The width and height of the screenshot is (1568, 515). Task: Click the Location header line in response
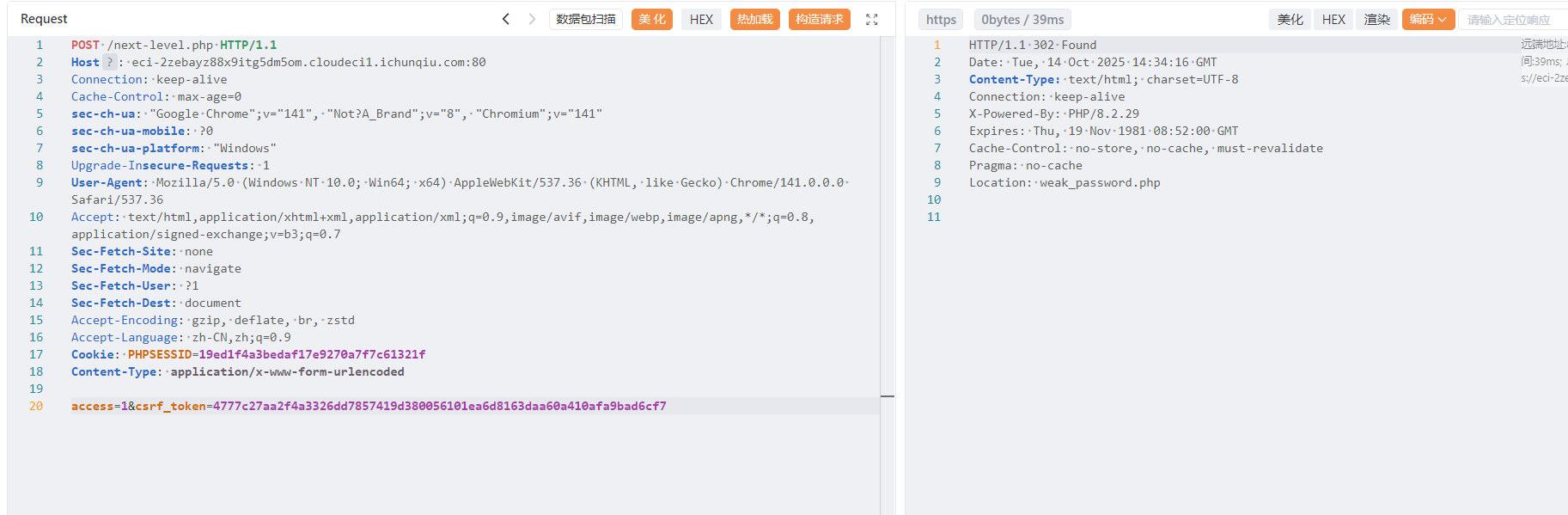pyautogui.click(x=1065, y=182)
